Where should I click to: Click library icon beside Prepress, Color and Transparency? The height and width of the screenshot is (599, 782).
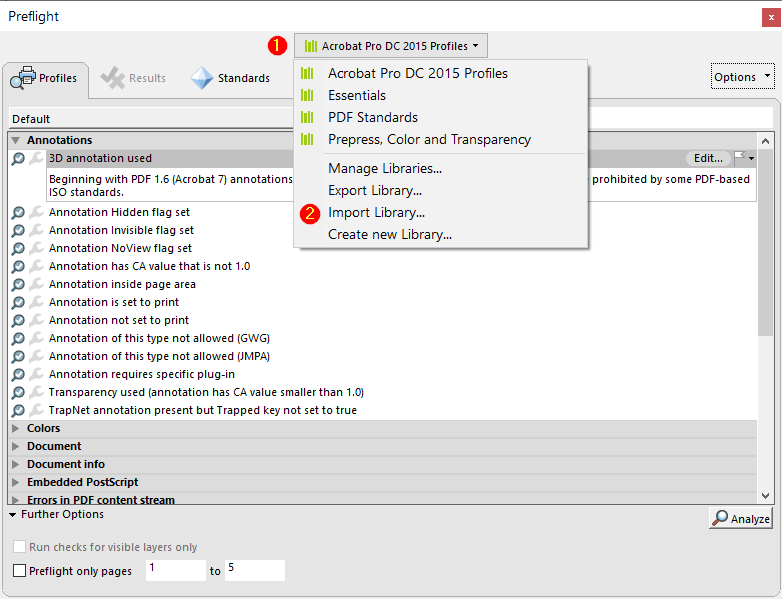click(x=307, y=140)
